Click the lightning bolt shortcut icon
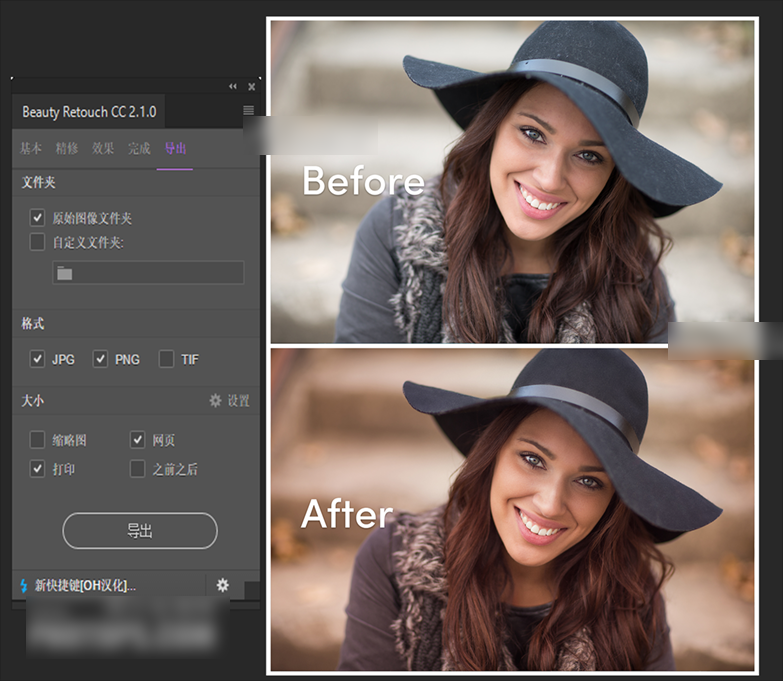Viewport: 783px width, 681px height. tap(23, 585)
